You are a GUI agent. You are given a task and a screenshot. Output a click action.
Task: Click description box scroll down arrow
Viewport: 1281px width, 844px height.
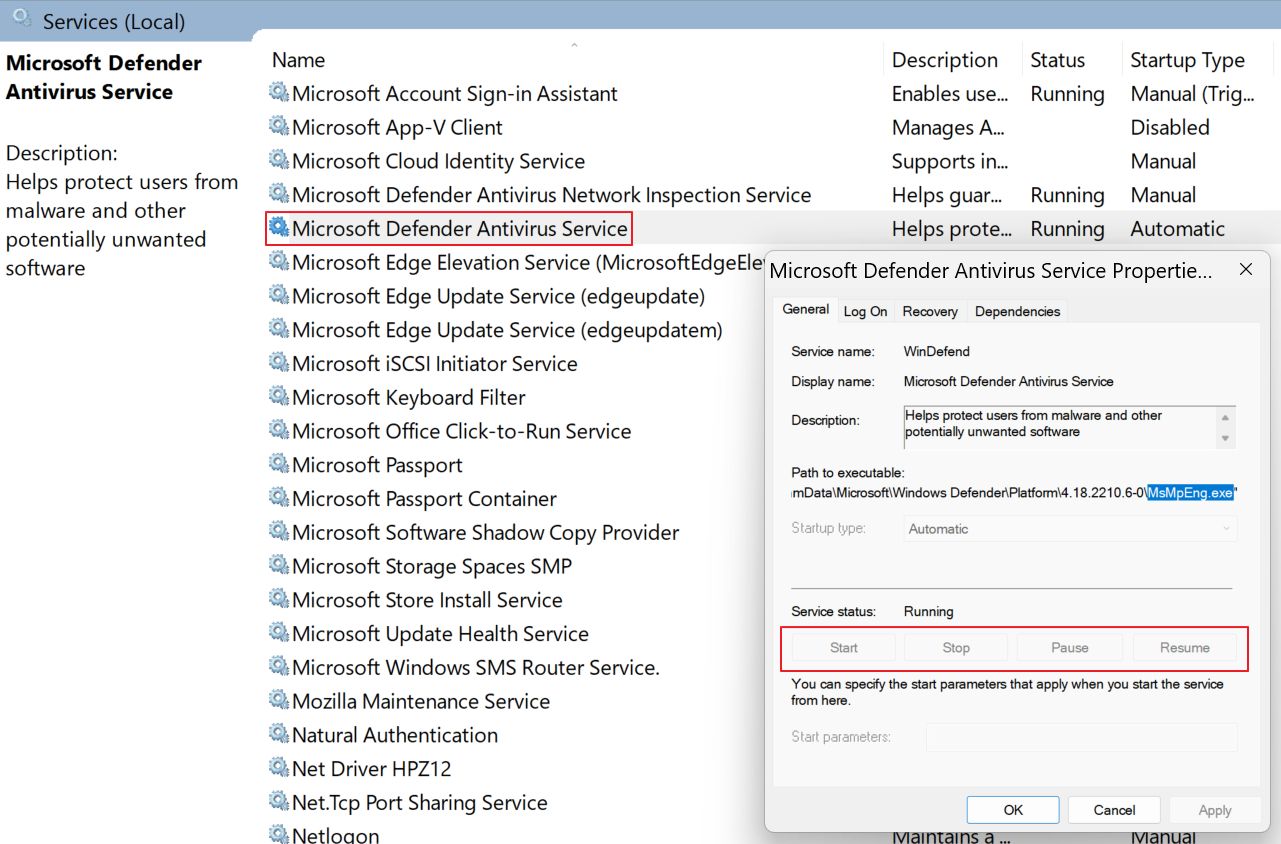[x=1225, y=439]
